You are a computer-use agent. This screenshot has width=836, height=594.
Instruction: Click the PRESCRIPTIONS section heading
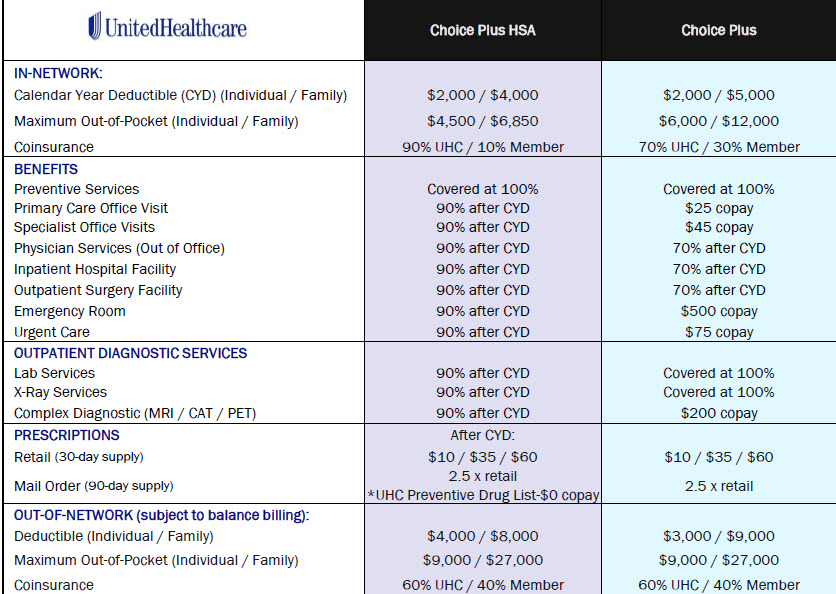click(x=67, y=435)
